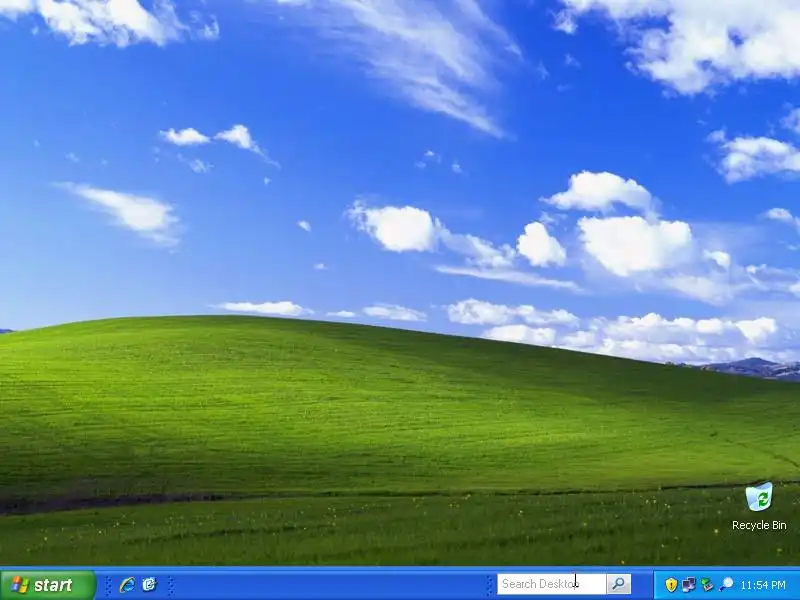
Task: Select the Recycle Bin desktop icon
Action: point(759,507)
